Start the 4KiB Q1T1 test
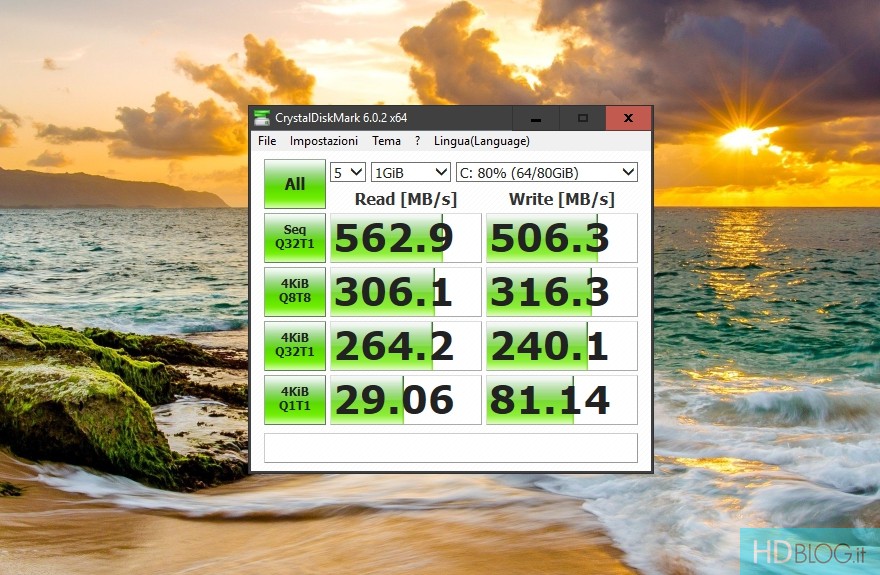The height and width of the screenshot is (575, 880). [x=295, y=399]
